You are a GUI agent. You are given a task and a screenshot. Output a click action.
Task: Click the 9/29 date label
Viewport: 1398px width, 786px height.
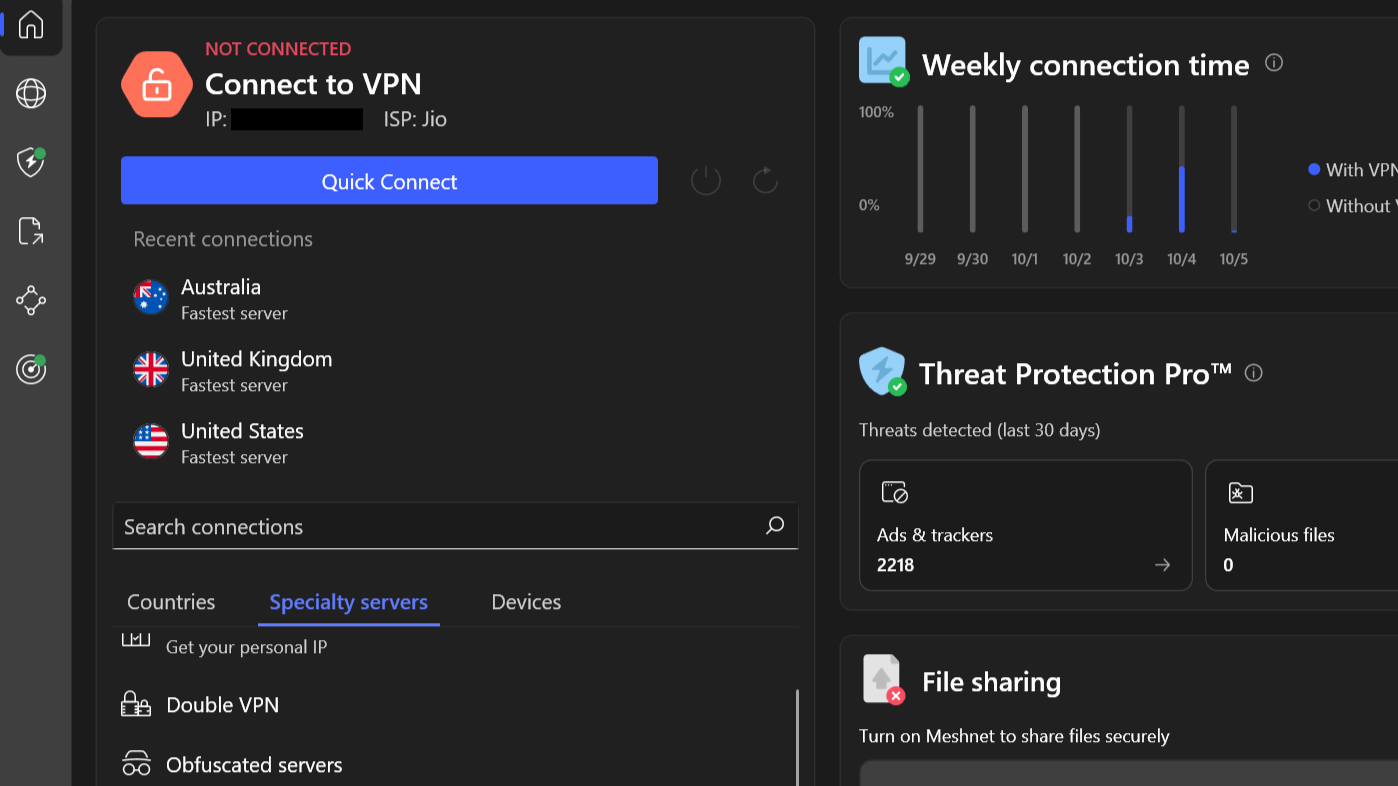[920, 259]
